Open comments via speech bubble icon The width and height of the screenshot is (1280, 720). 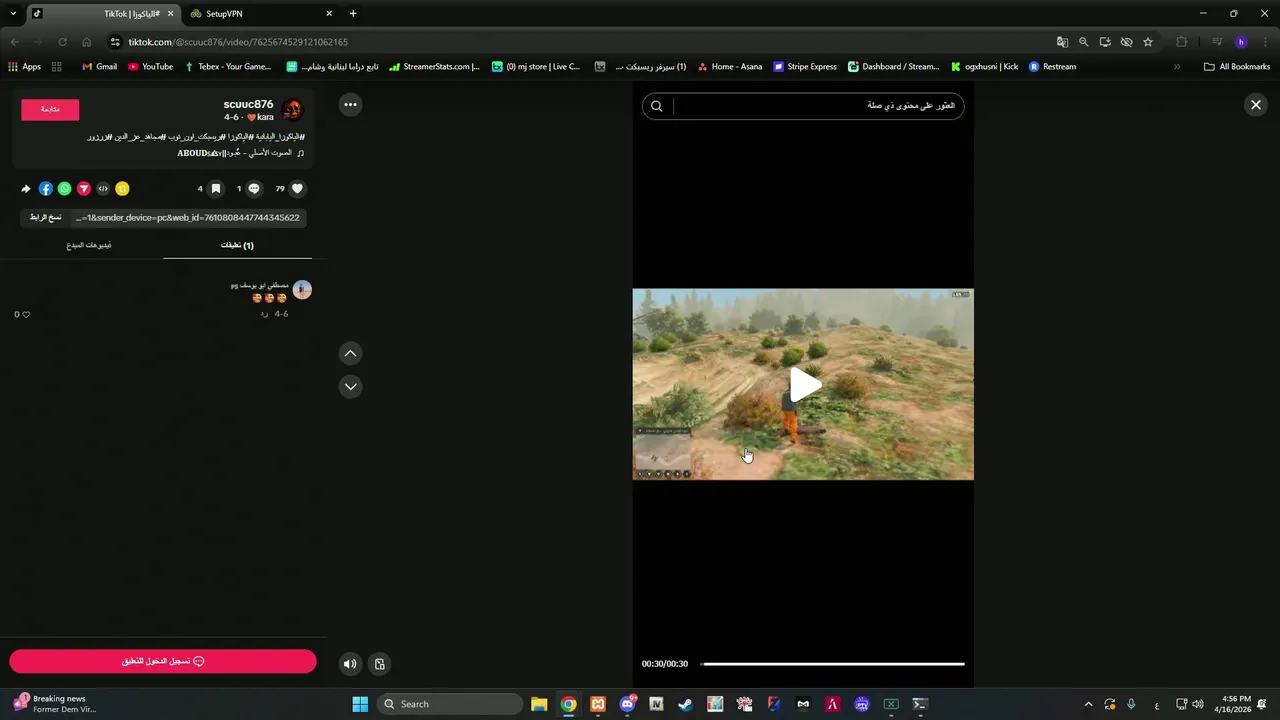pyautogui.click(x=254, y=188)
